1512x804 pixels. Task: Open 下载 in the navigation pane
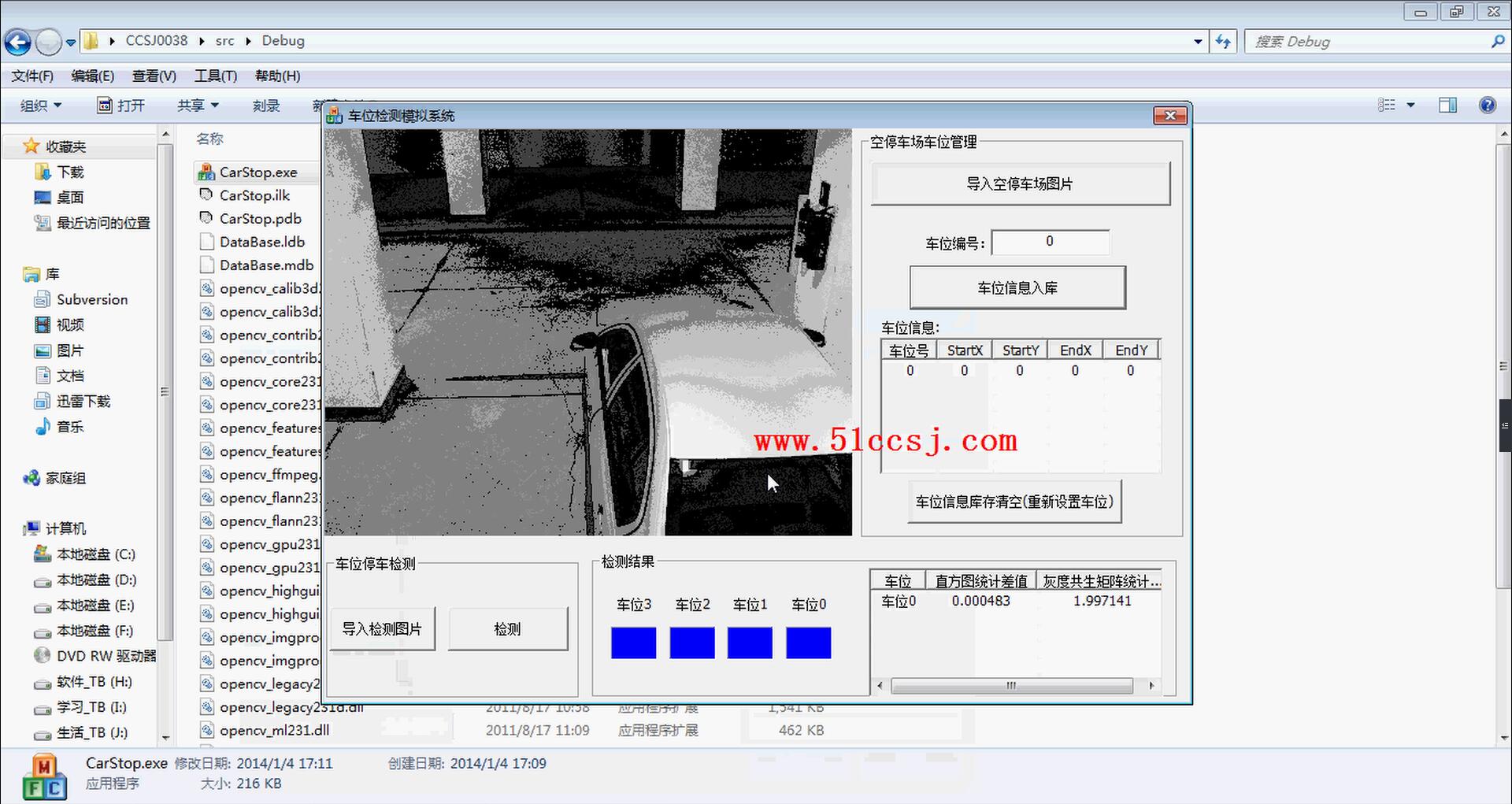[69, 172]
